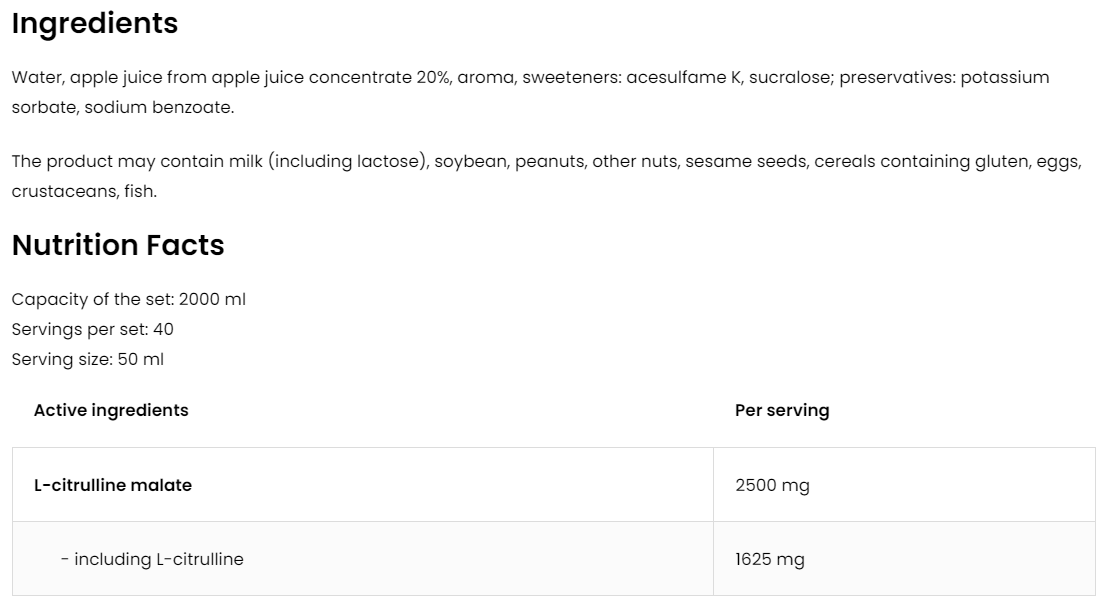Click the '1625 mg' table value
The height and width of the screenshot is (609, 1108).
point(770,559)
